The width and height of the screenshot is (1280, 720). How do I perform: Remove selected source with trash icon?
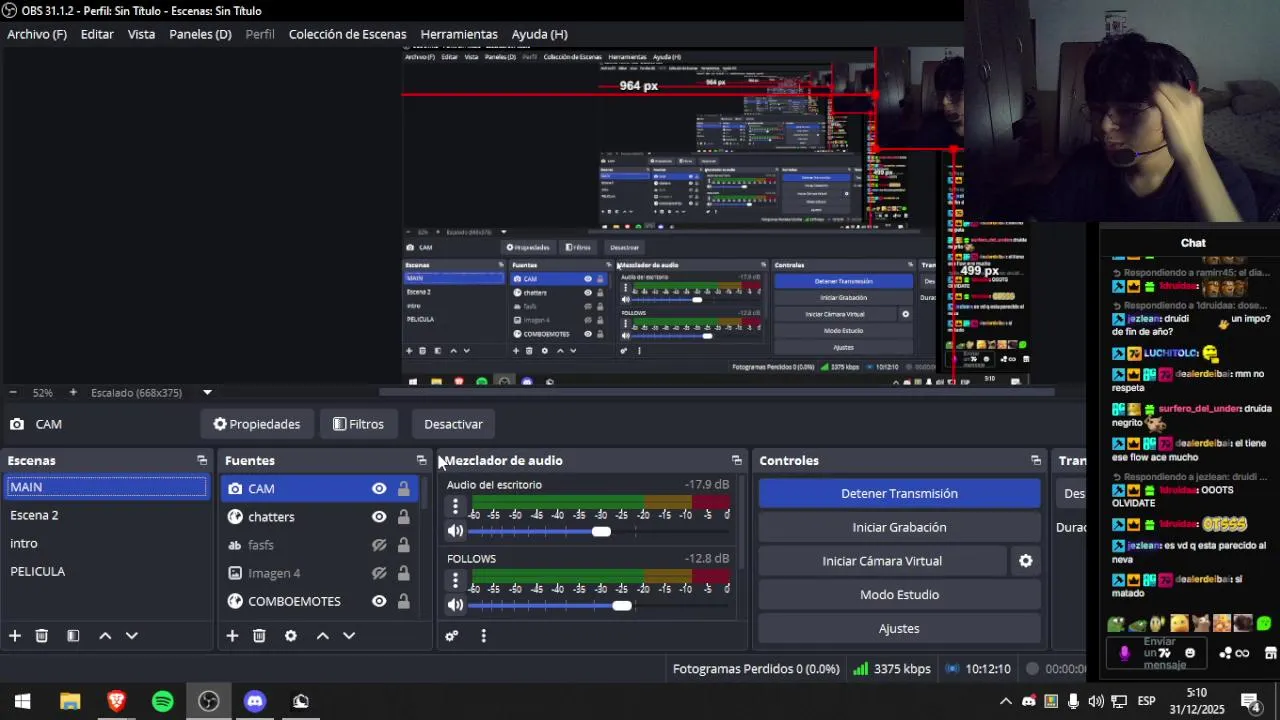tap(259, 636)
